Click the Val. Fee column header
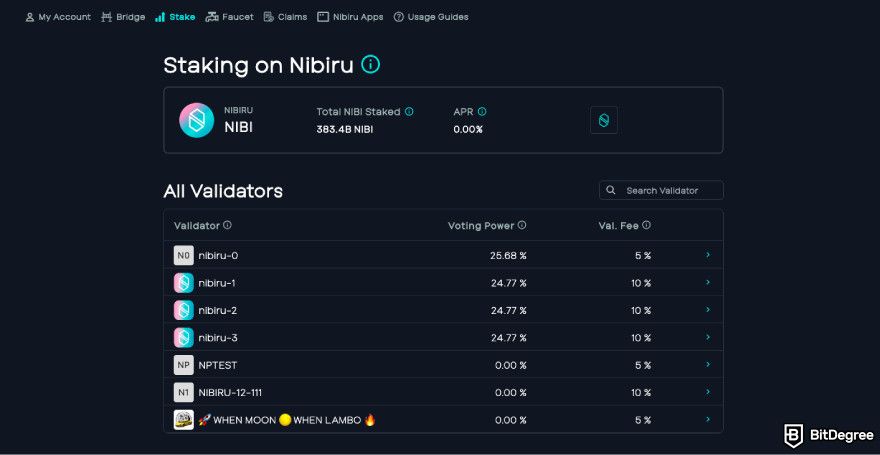880x455 pixels. [618, 226]
